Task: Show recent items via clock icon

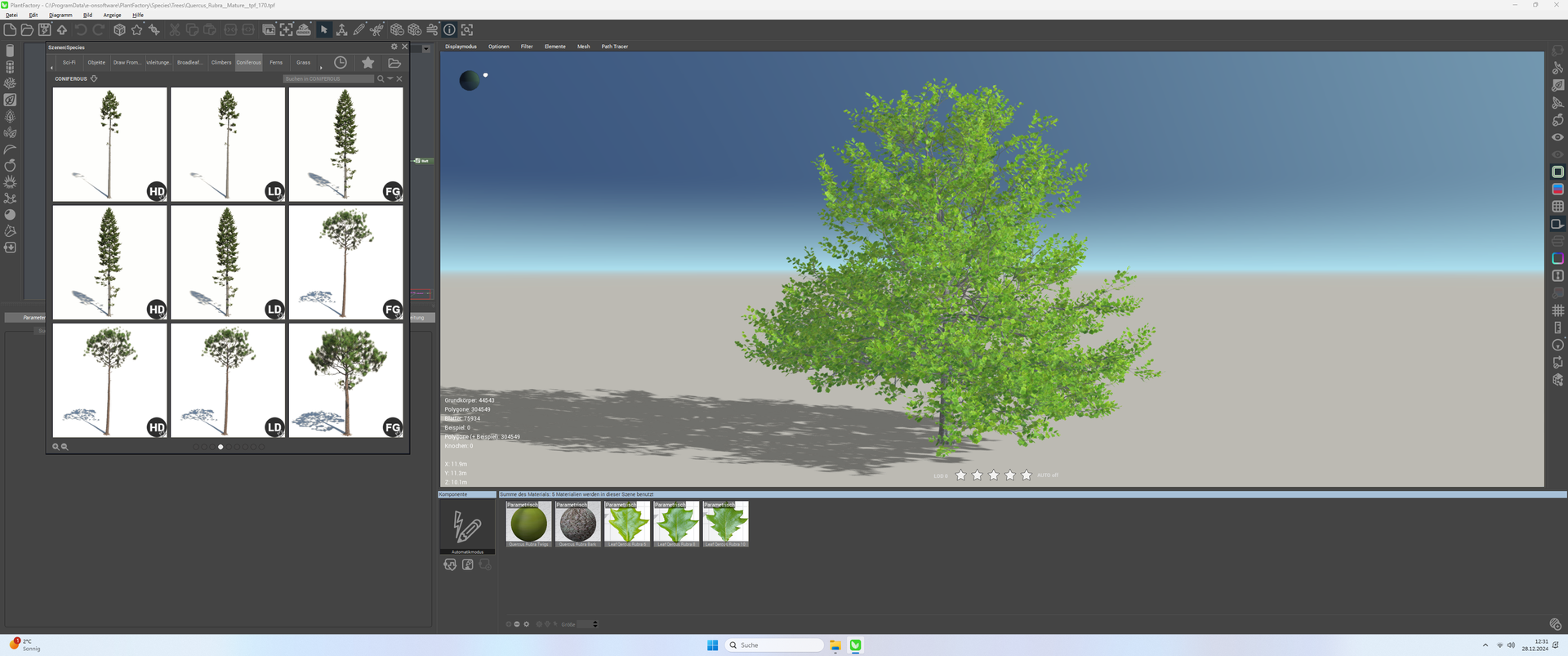Action: [341, 62]
